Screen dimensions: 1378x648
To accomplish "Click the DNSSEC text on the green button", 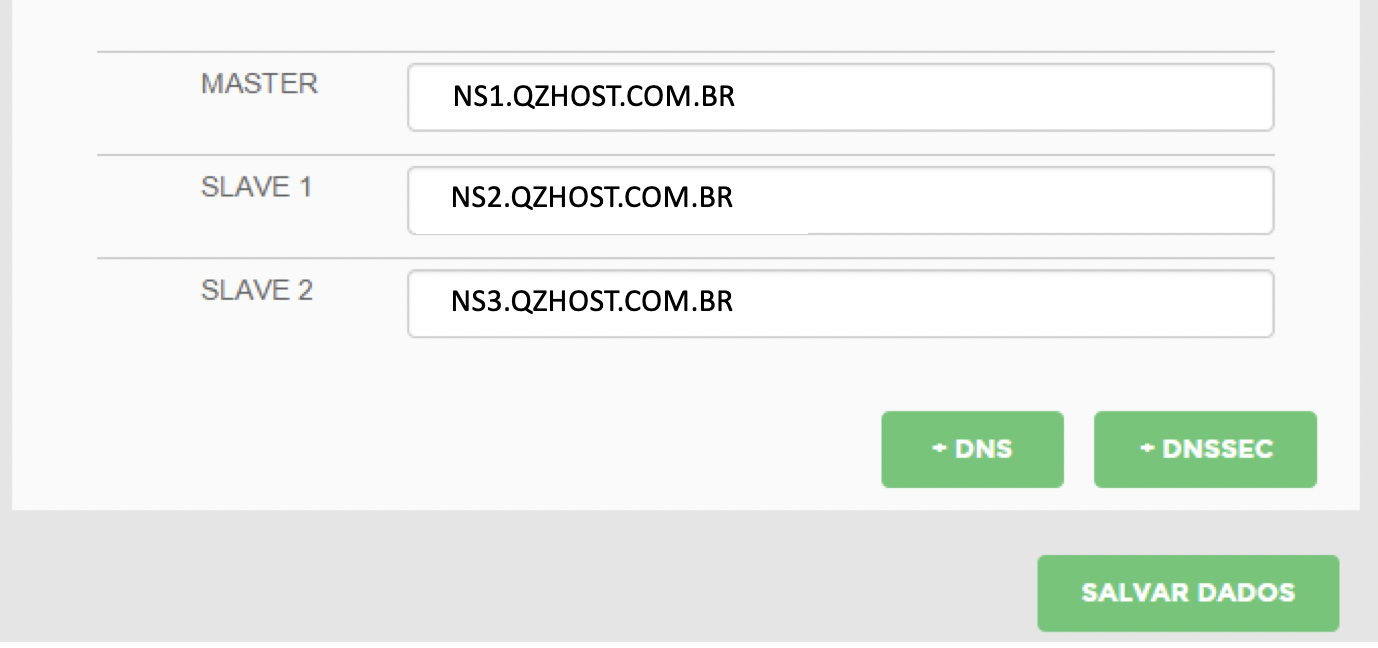I will click(1217, 449).
